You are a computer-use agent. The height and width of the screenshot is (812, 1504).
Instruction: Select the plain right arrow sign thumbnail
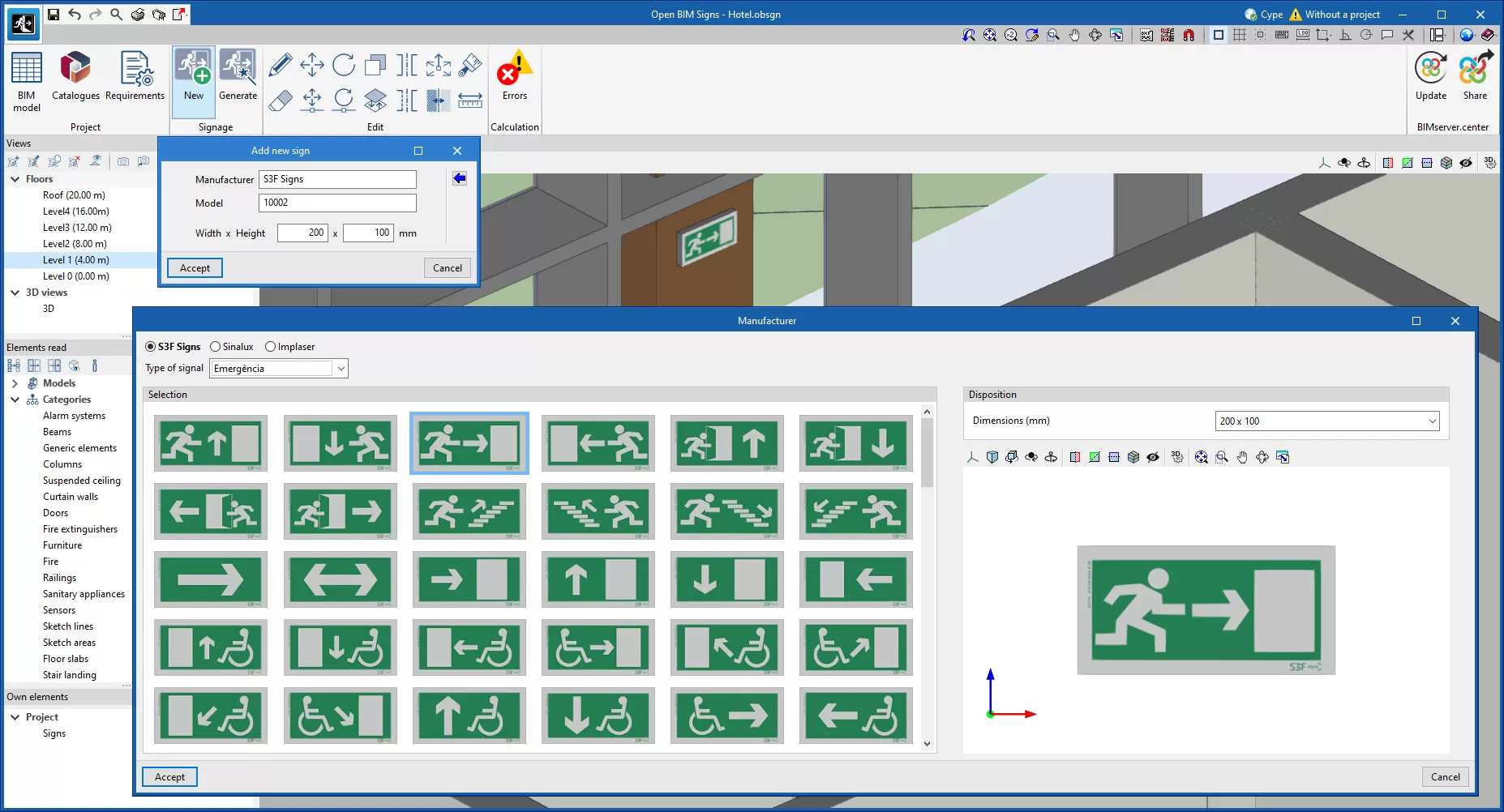pyautogui.click(x=211, y=579)
